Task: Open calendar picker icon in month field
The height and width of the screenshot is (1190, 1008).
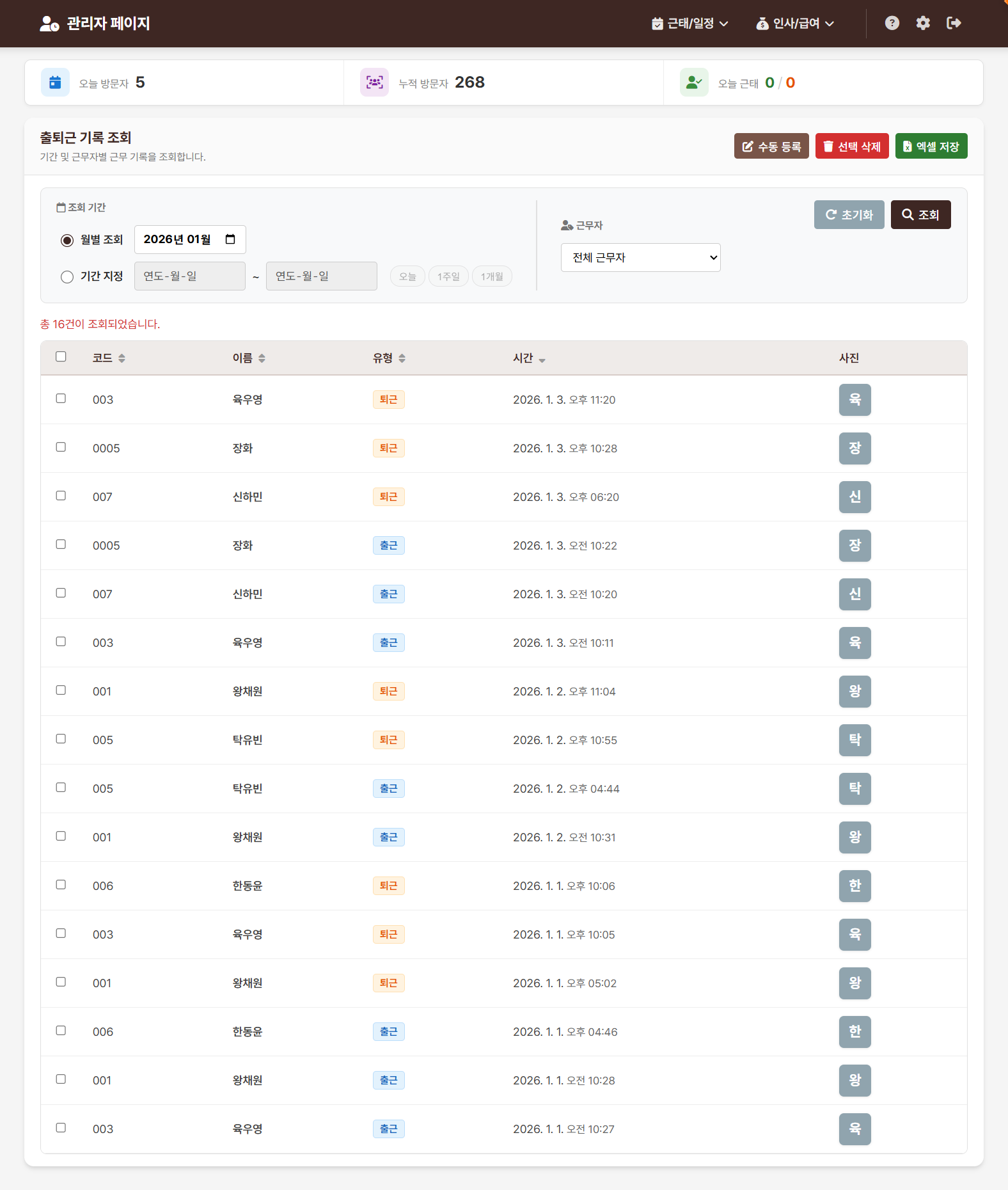Action: coord(230,239)
